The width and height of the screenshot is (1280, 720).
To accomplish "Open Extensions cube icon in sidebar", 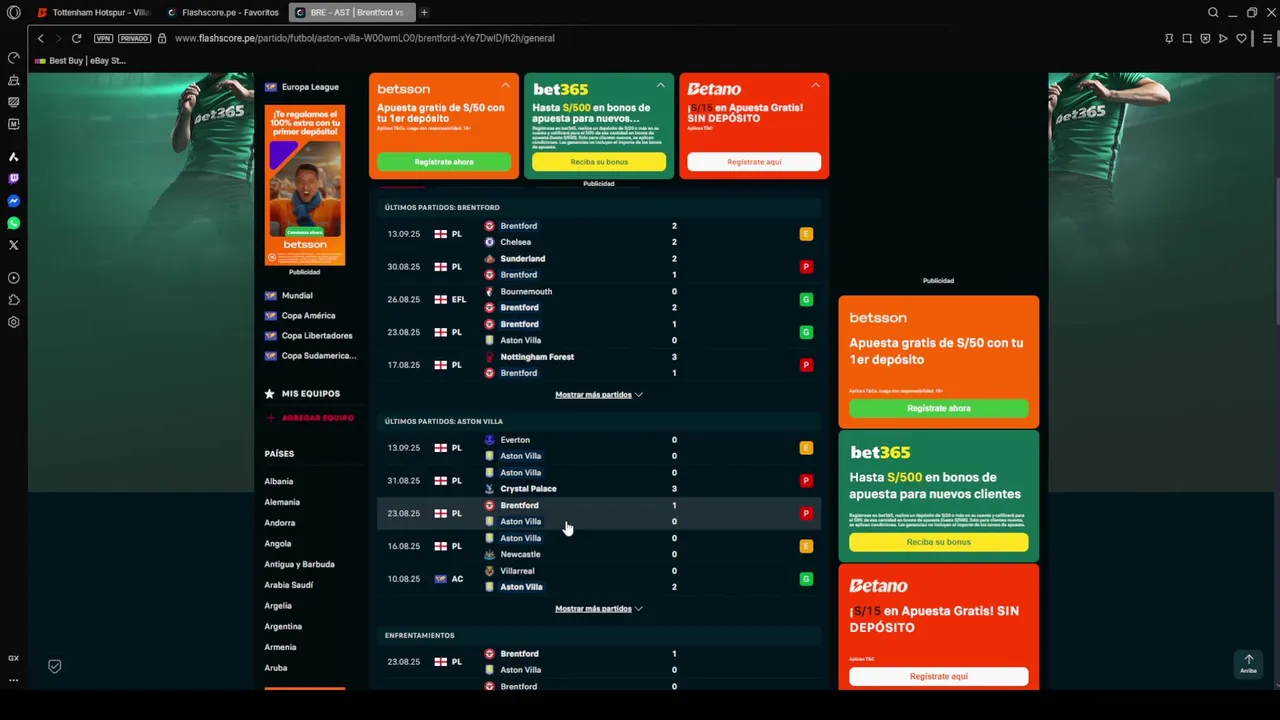I will [x=13, y=300].
